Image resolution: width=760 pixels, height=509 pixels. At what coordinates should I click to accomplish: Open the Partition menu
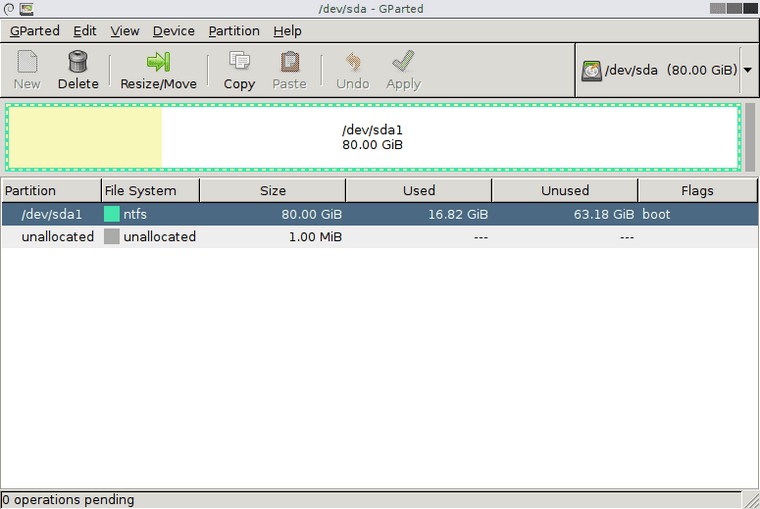pos(234,31)
